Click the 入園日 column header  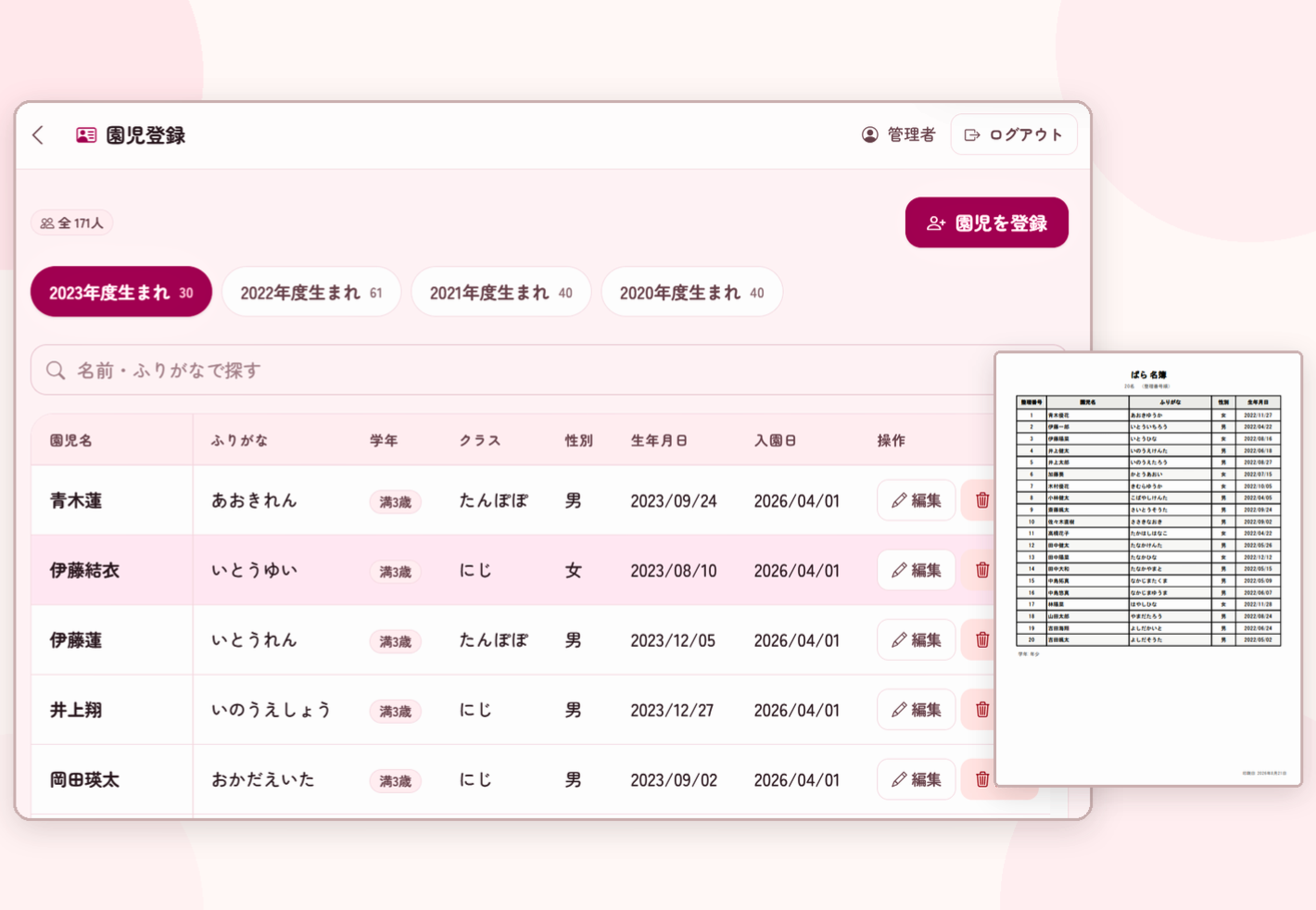[776, 441]
